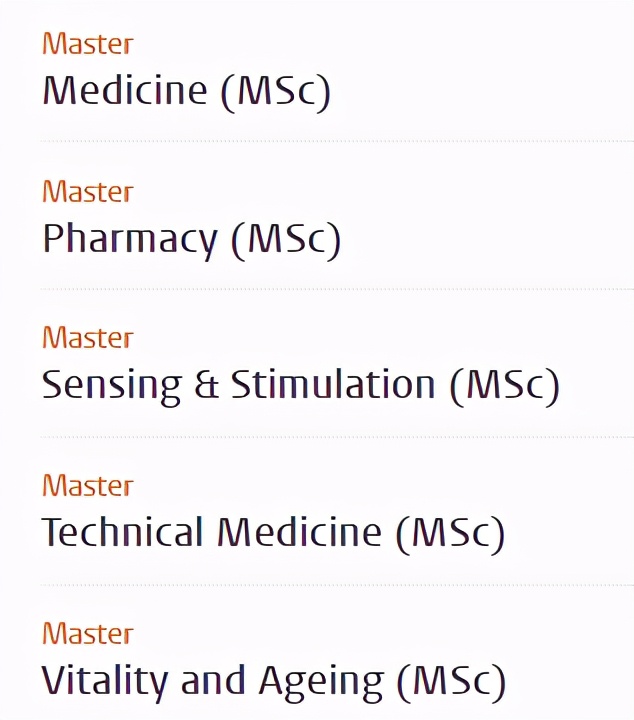Go to Vitality and Ageing (MSc)
This screenshot has width=634, height=720.
(x=273, y=681)
